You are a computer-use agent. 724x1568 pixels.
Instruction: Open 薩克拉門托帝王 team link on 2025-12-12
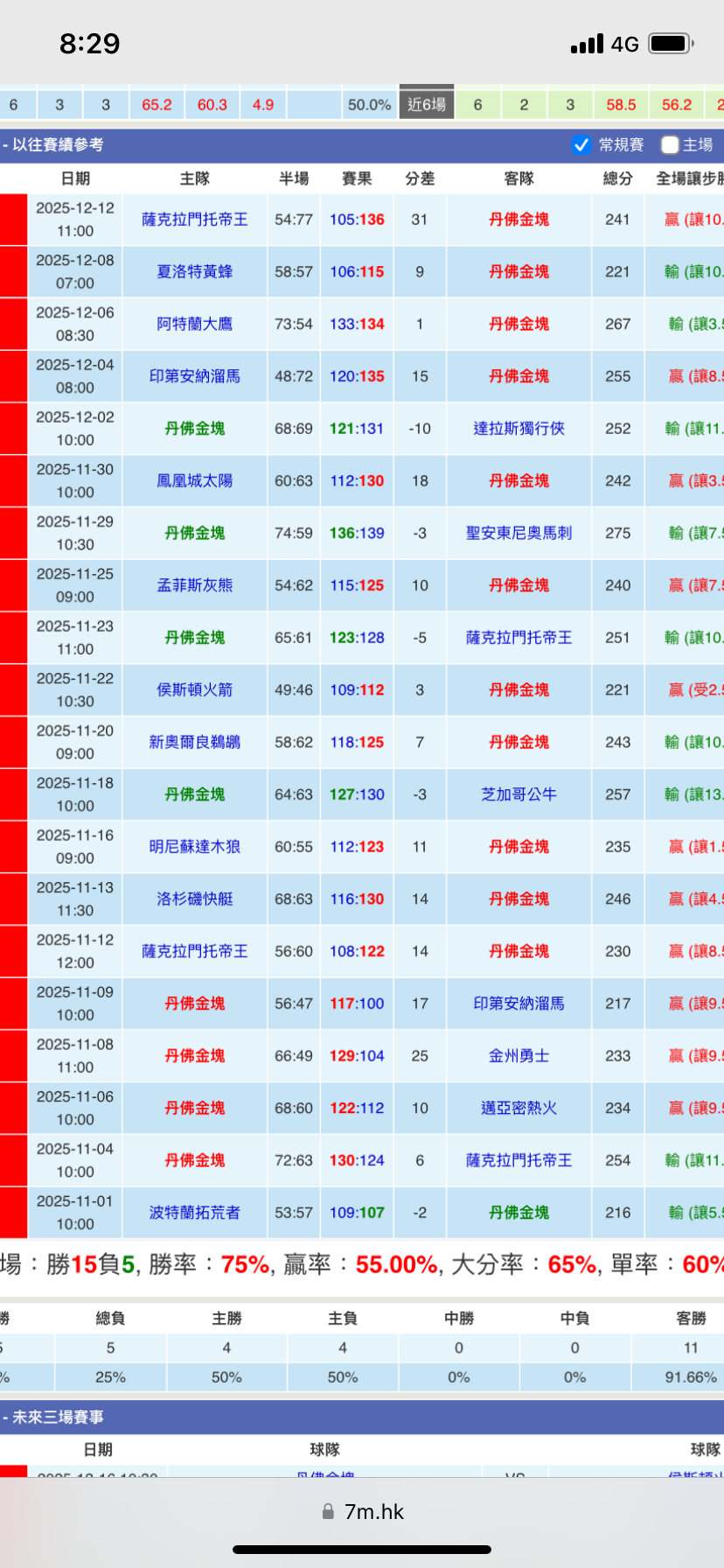pos(194,220)
